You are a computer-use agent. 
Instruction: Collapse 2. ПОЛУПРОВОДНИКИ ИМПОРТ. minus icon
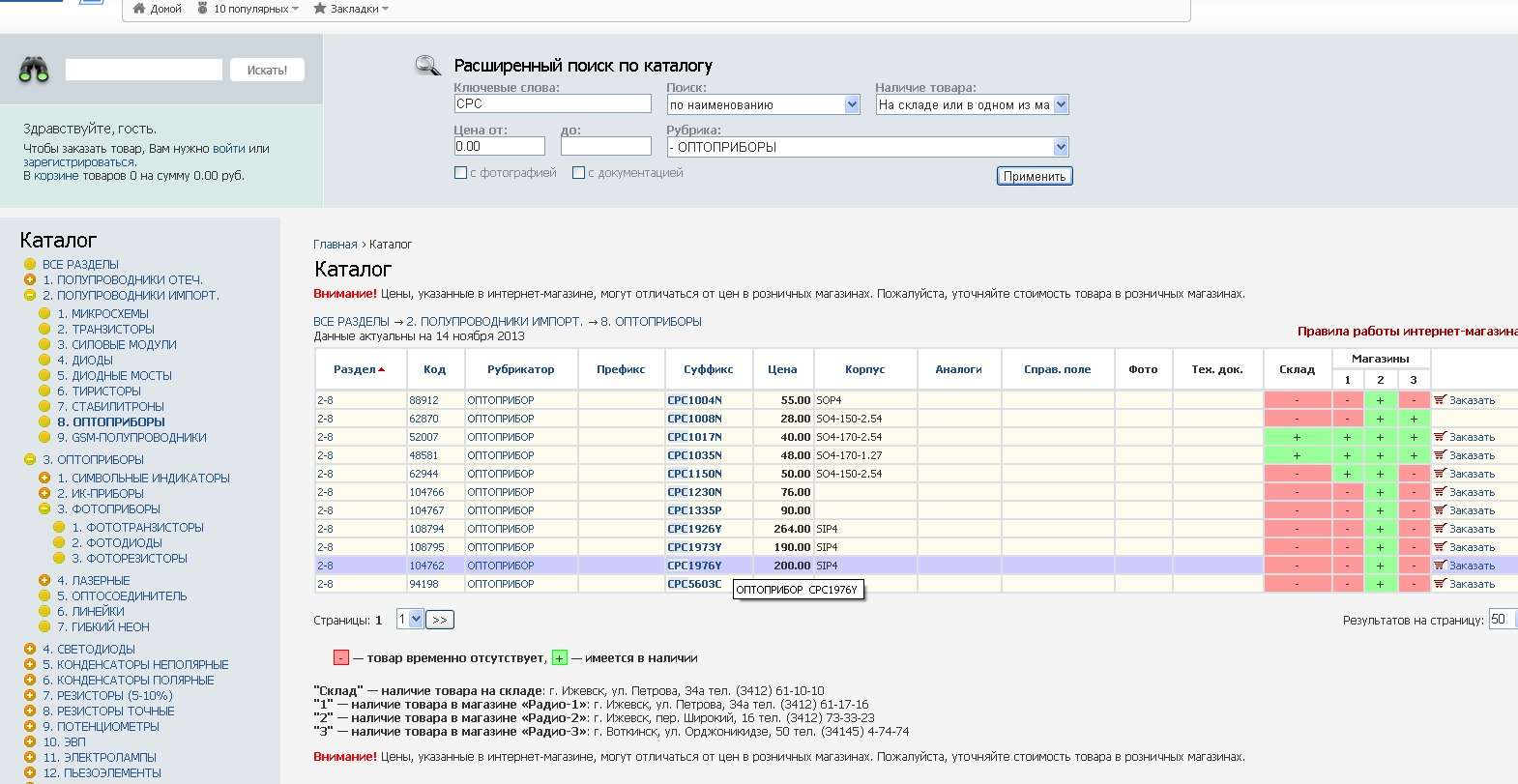[x=30, y=295]
